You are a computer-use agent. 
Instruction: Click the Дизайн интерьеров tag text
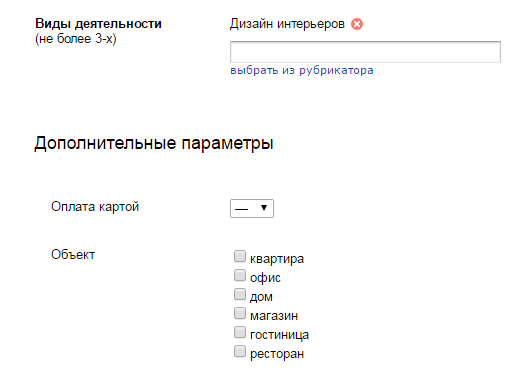coord(287,24)
